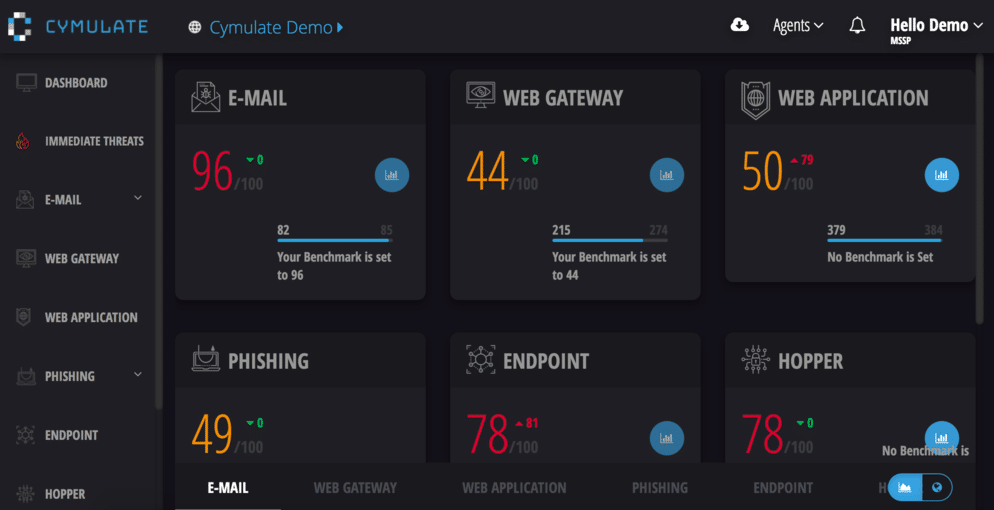Image resolution: width=994 pixels, height=510 pixels.
Task: Open the Web Application card chart button
Action: tap(942, 175)
